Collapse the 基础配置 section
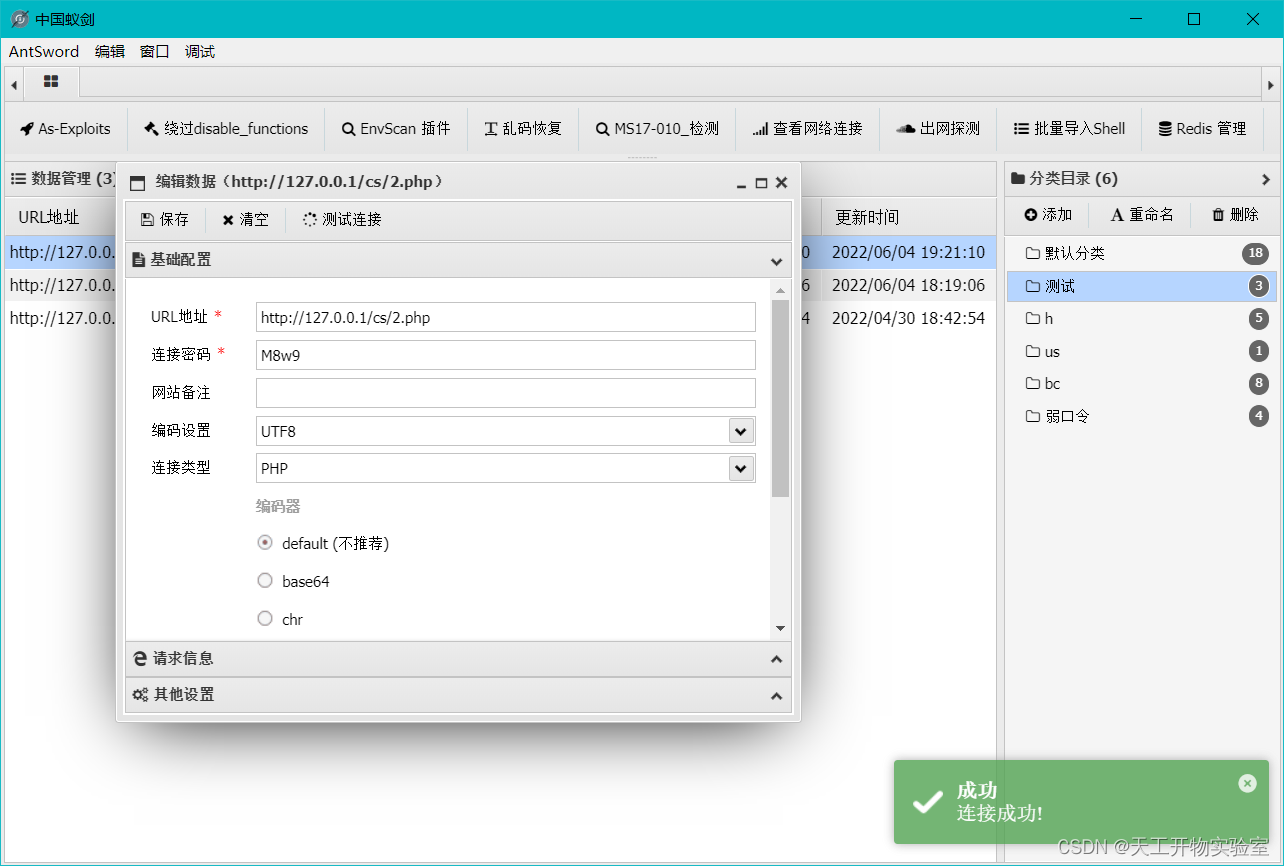 click(x=458, y=260)
